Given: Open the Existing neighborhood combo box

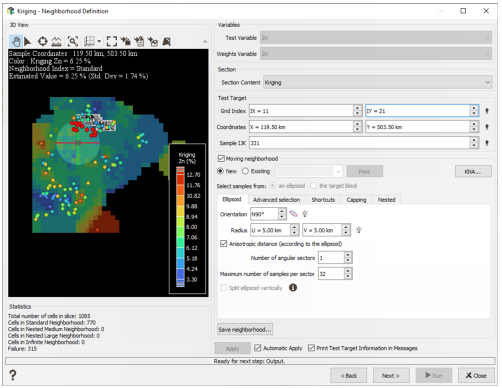Looking at the screenshot, I should pos(309,171).
